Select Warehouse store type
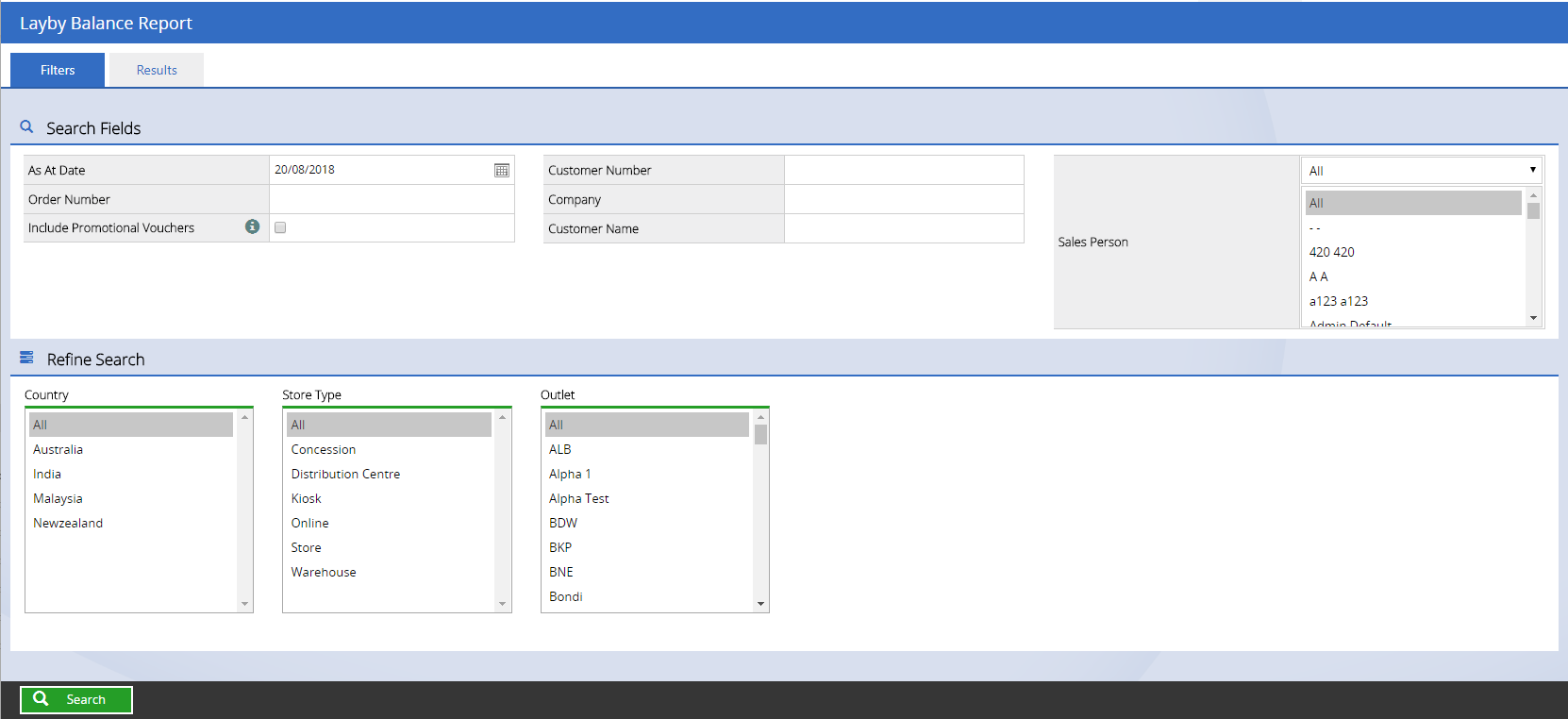 pyautogui.click(x=389, y=572)
